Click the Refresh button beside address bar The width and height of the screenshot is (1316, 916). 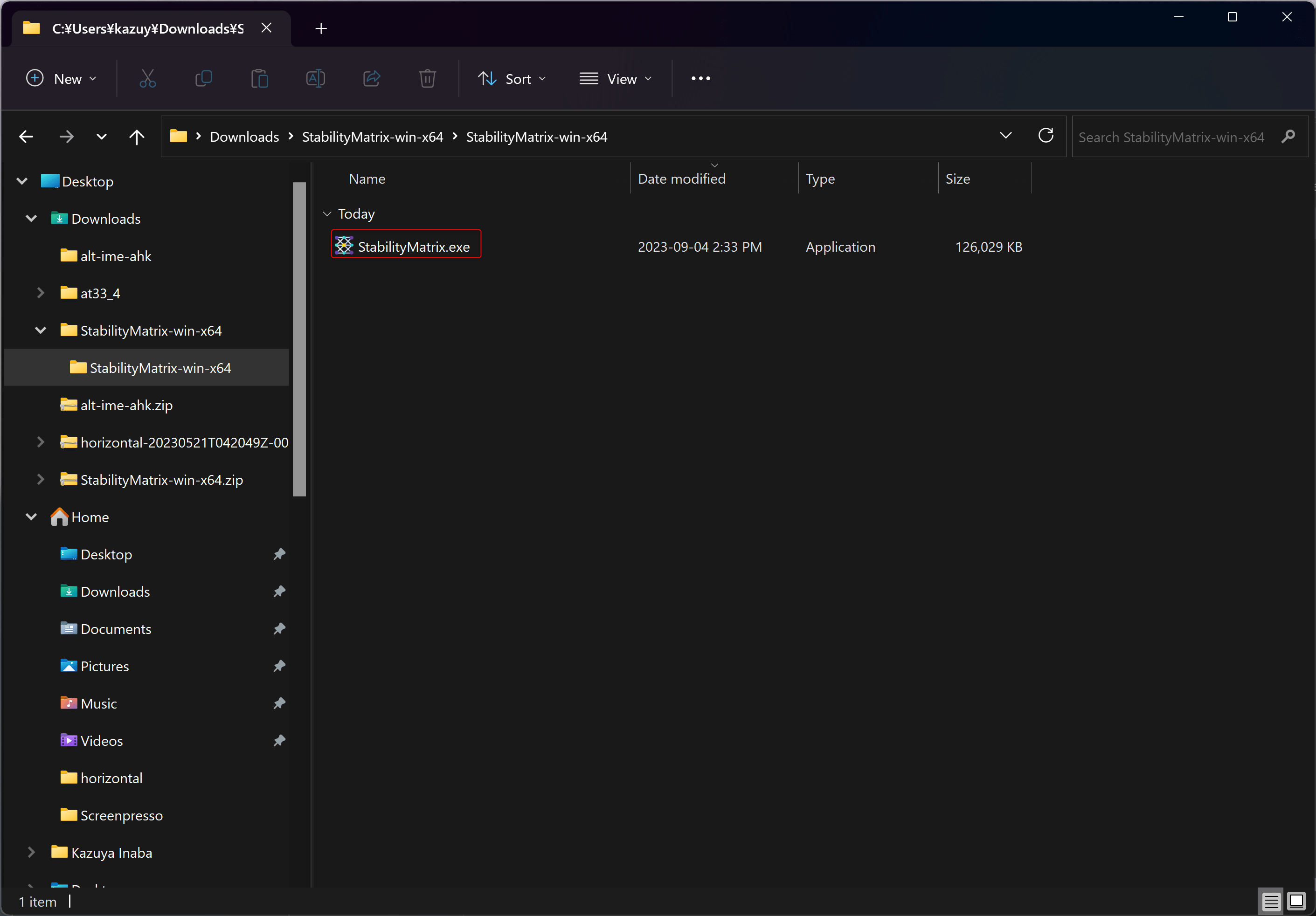[1046, 136]
